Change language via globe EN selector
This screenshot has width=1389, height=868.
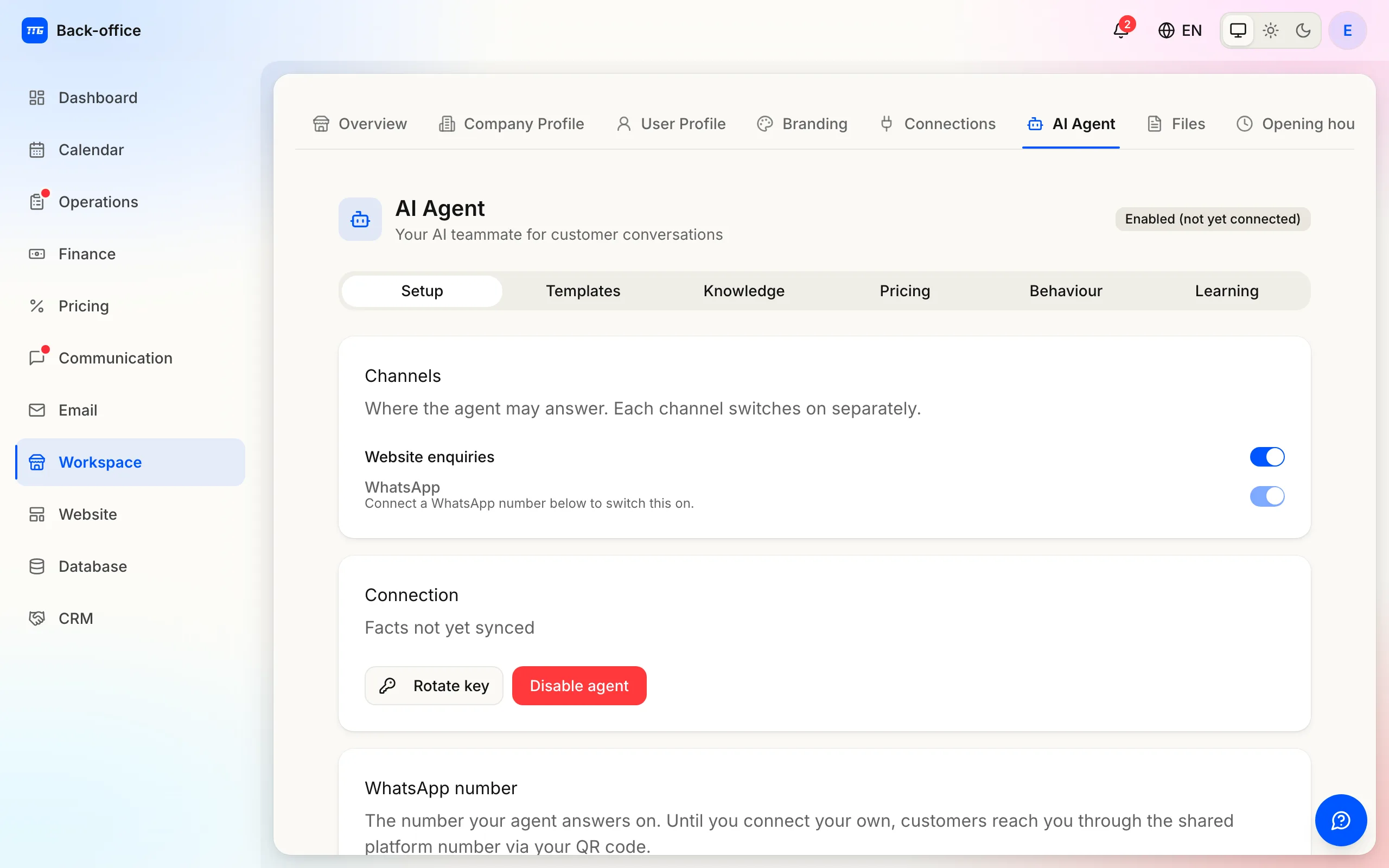(1180, 30)
